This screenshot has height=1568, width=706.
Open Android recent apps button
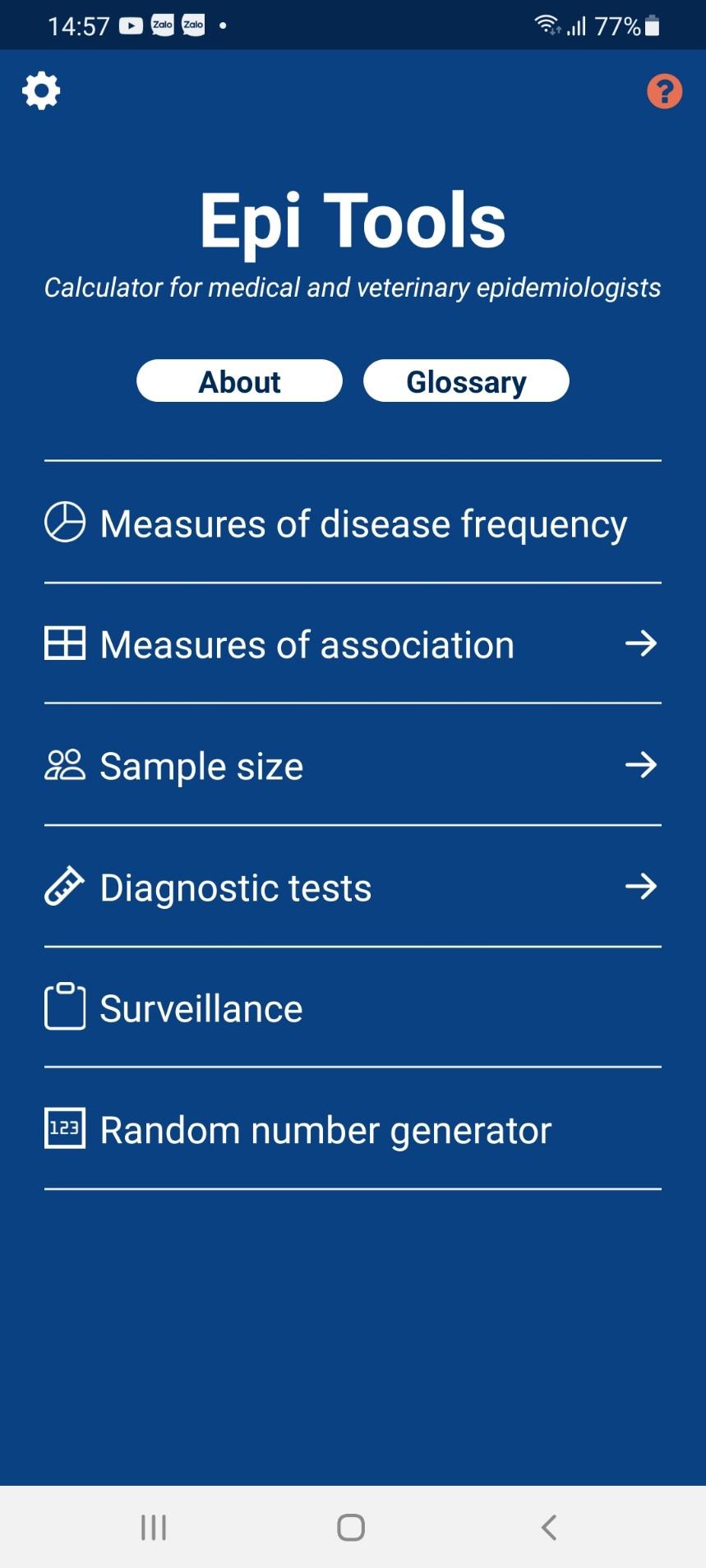click(154, 1527)
